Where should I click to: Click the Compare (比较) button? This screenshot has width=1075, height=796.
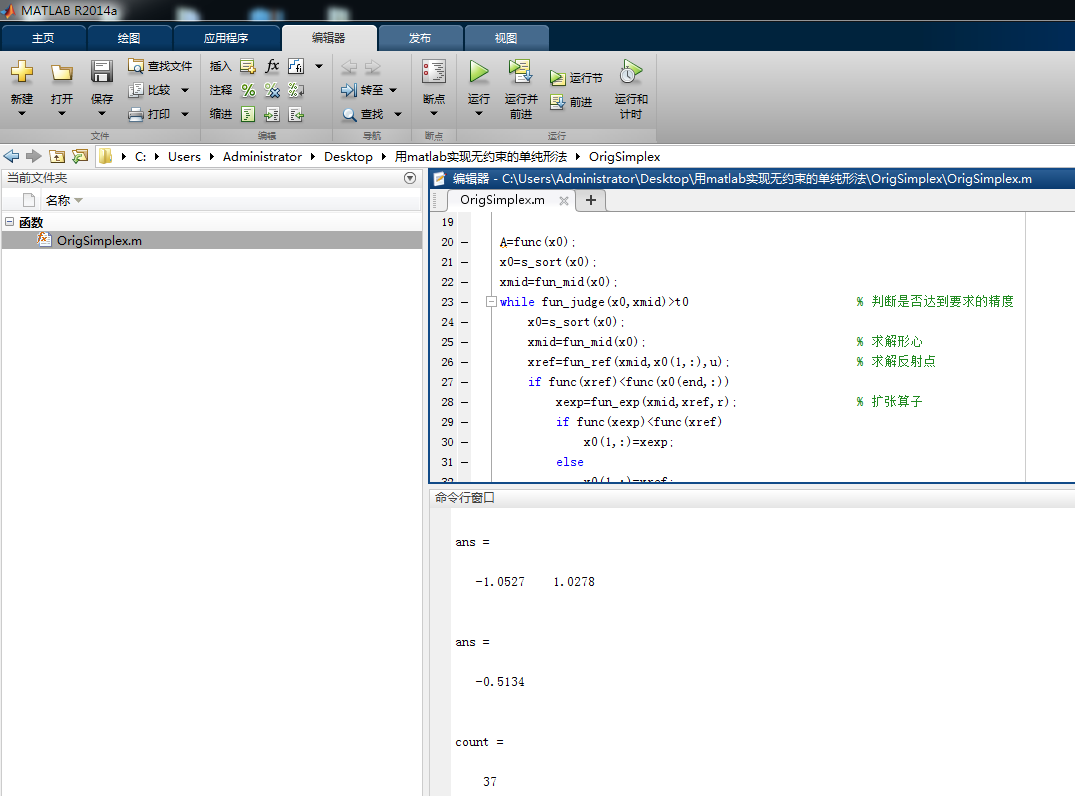[x=150, y=90]
